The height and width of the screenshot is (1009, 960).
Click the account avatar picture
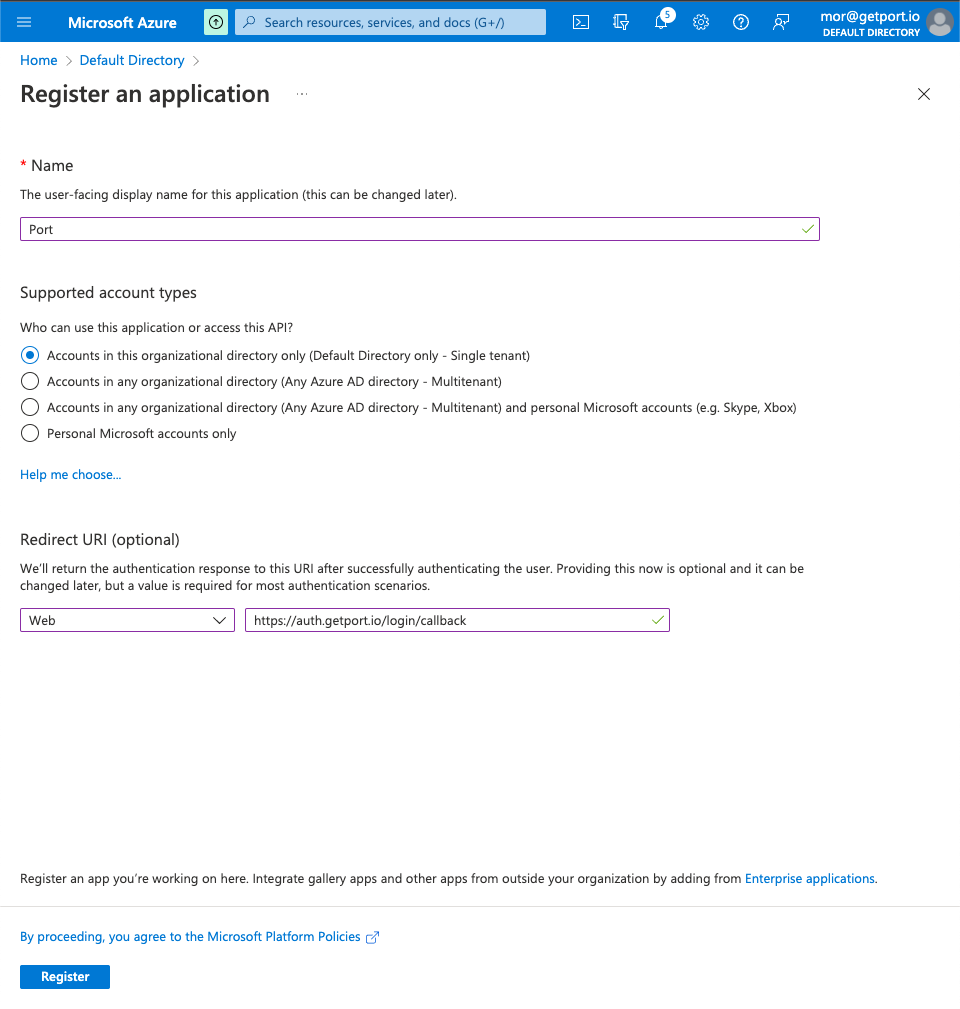(939, 22)
